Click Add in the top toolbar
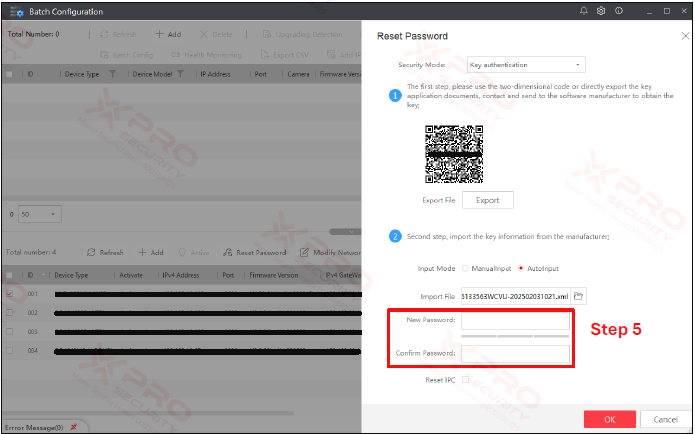 pos(168,34)
